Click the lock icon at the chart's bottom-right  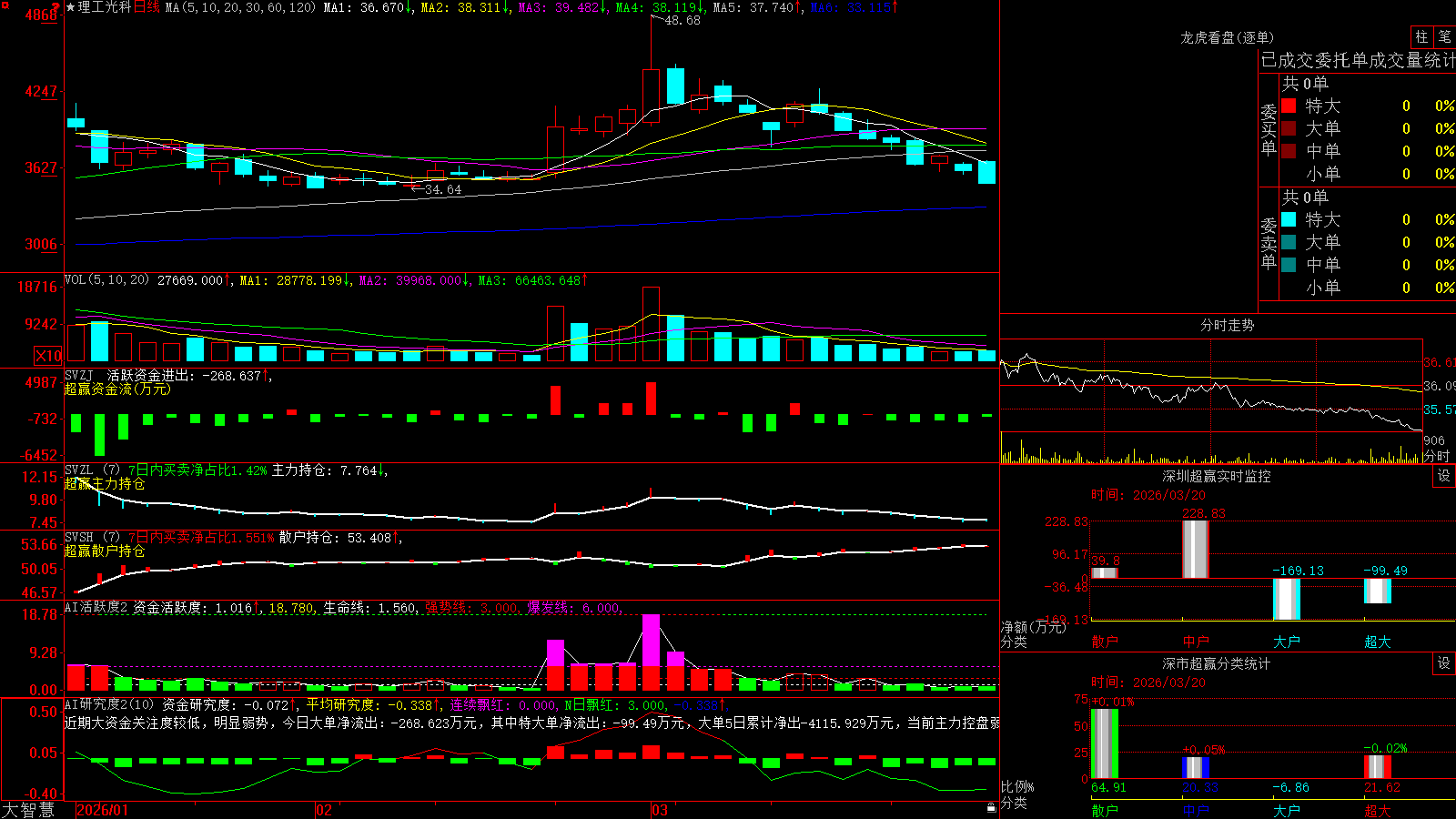point(992,807)
